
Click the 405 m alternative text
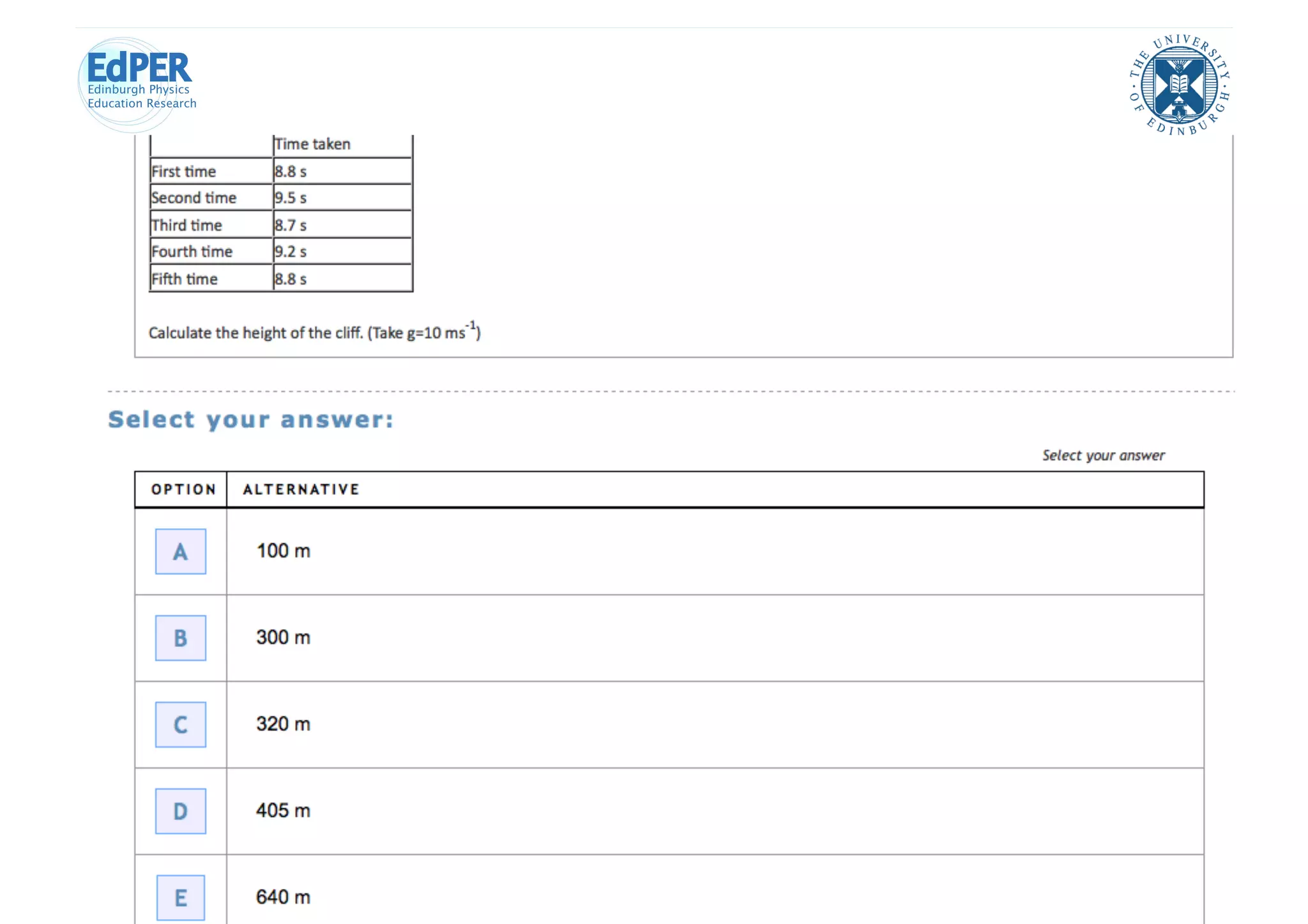pos(283,810)
